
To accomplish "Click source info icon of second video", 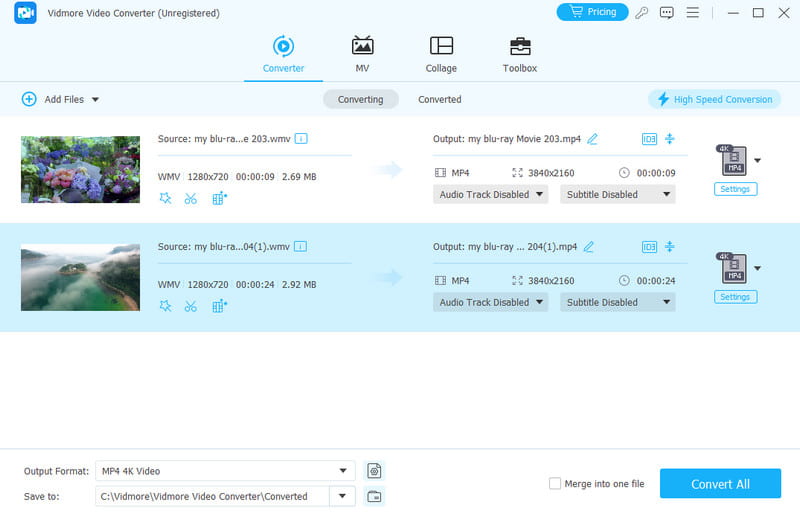I will [x=301, y=246].
